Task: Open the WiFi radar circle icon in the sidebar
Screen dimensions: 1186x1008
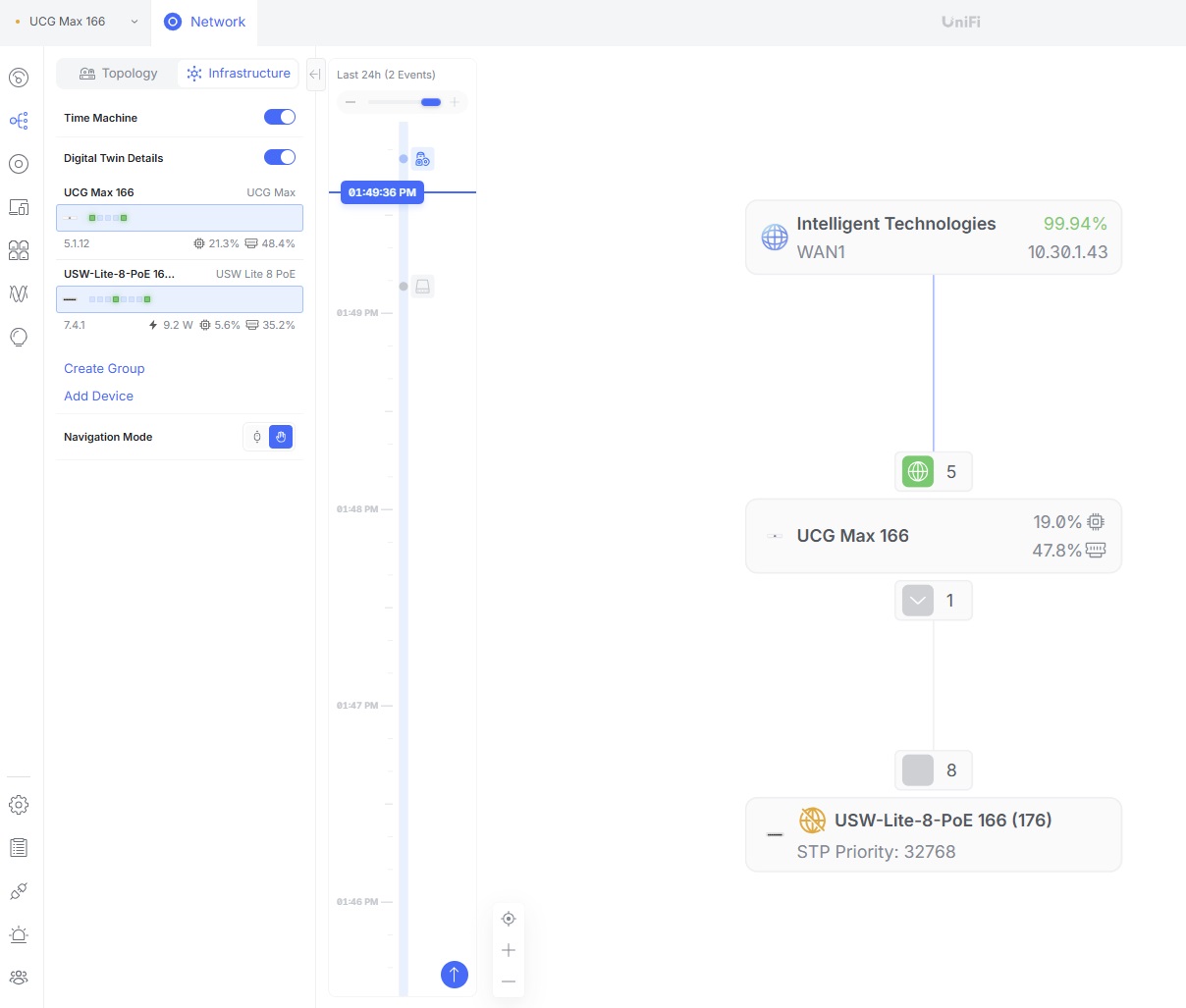Action: coord(19,164)
